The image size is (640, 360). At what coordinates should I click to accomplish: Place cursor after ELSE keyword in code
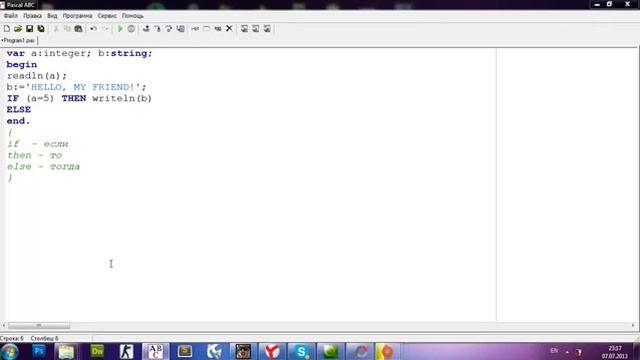pos(32,110)
